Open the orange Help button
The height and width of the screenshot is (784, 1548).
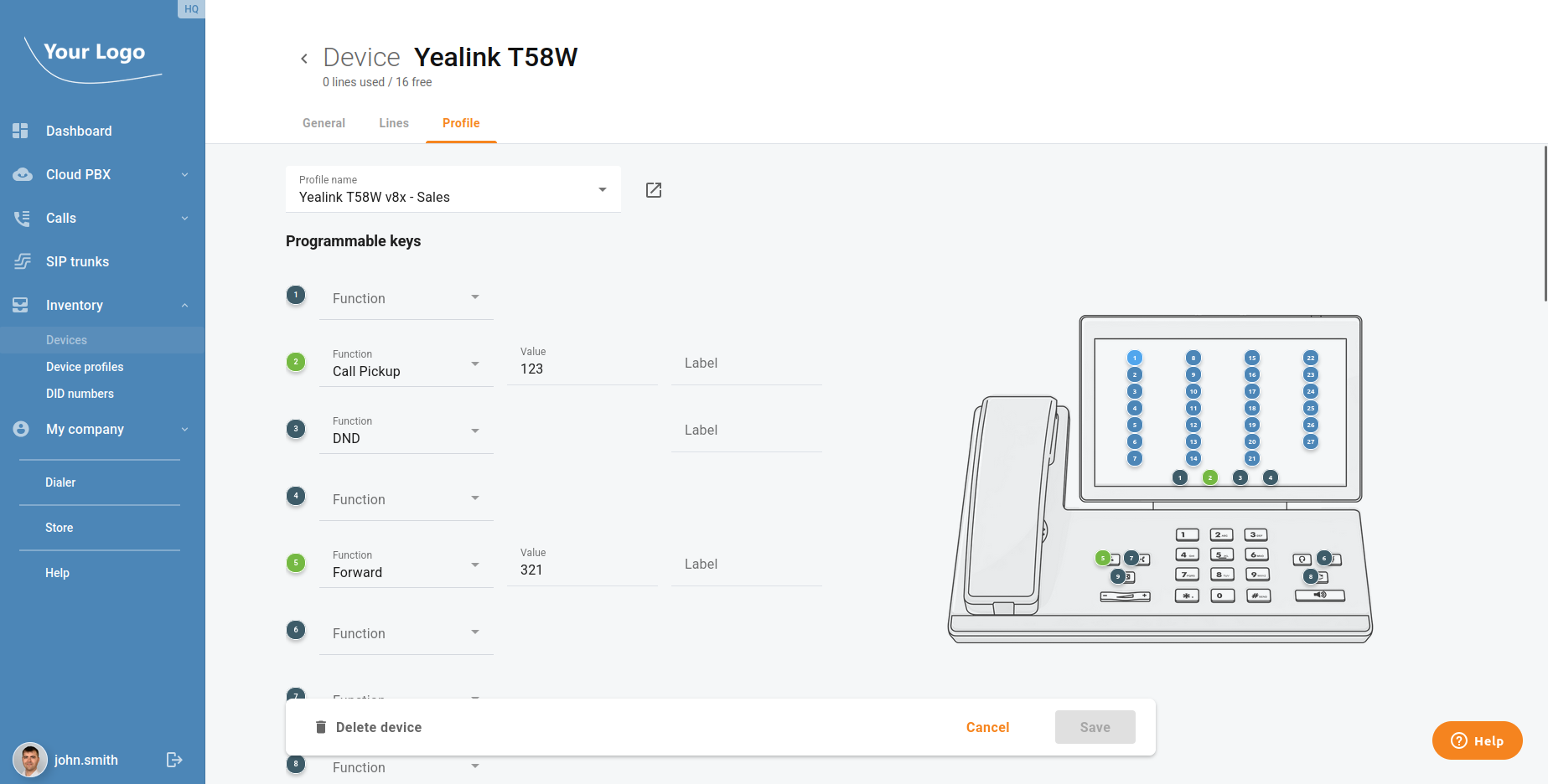point(1477,740)
